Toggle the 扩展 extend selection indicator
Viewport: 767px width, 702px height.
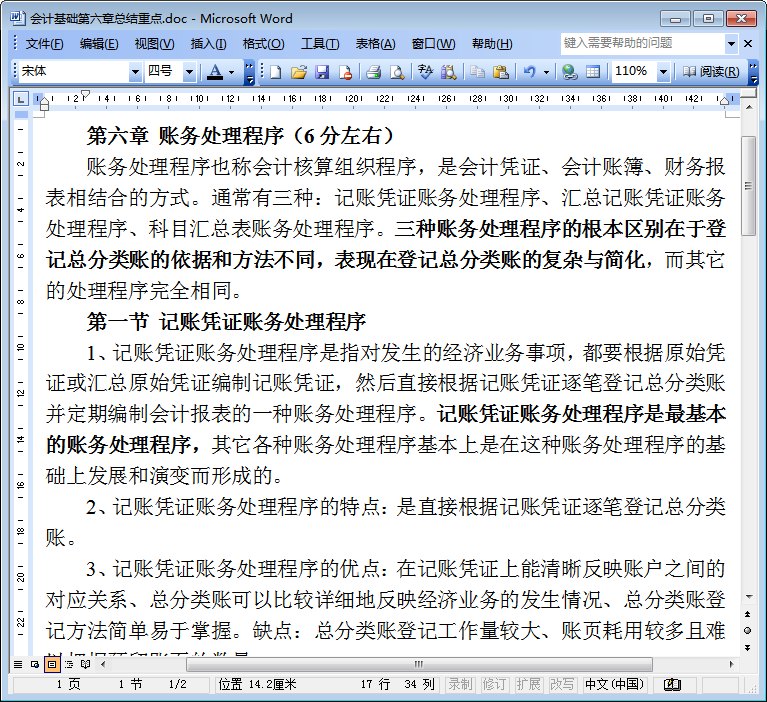point(528,684)
